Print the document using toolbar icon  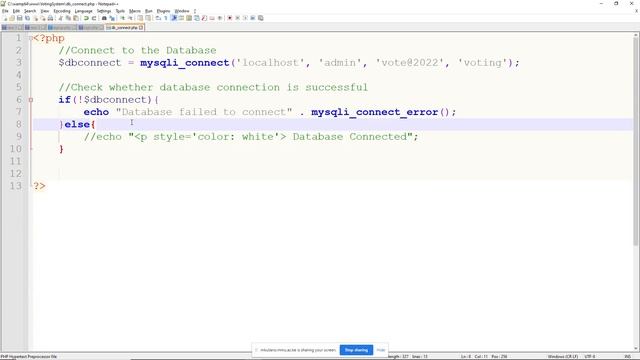[50, 18]
